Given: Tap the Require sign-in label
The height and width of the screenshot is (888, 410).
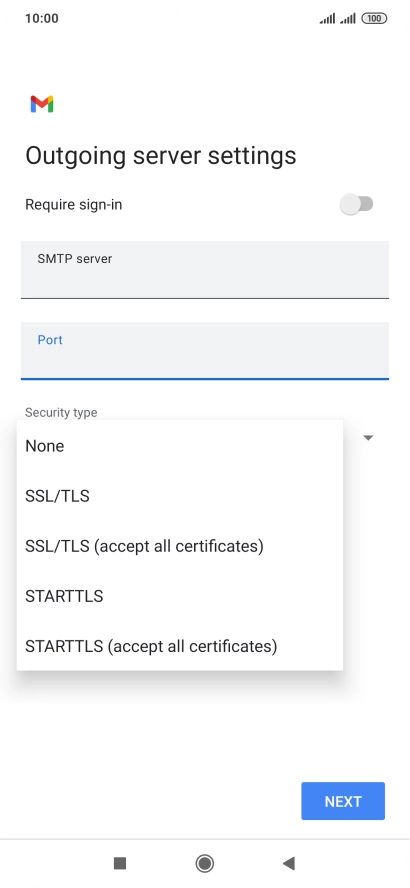Looking at the screenshot, I should [74, 204].
